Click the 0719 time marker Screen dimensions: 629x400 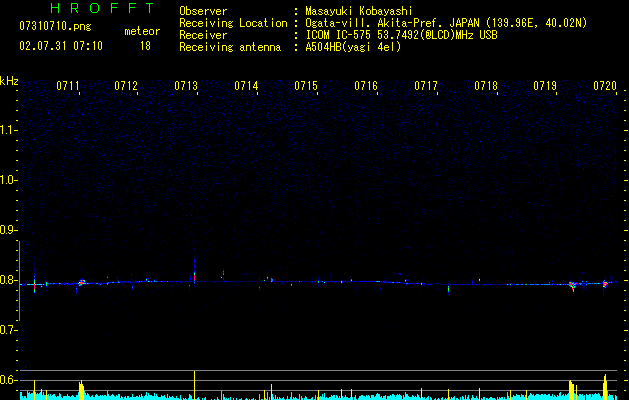pos(545,85)
